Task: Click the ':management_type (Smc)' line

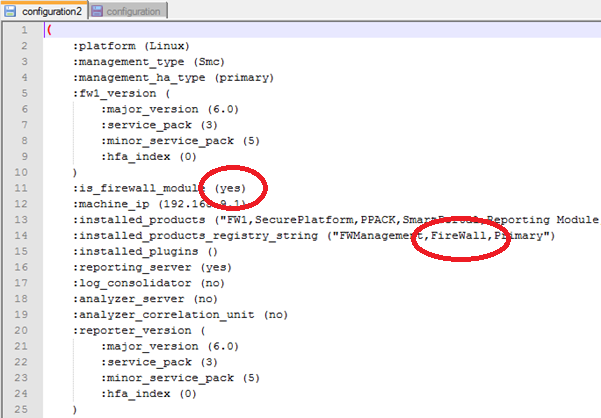Action: click(149, 62)
